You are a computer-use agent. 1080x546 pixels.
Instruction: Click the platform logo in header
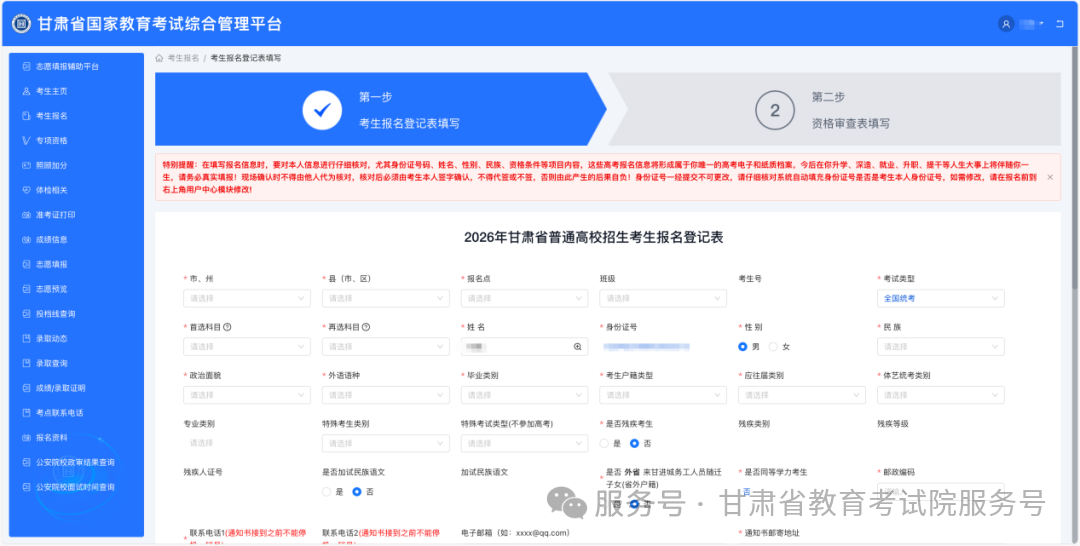[21, 23]
